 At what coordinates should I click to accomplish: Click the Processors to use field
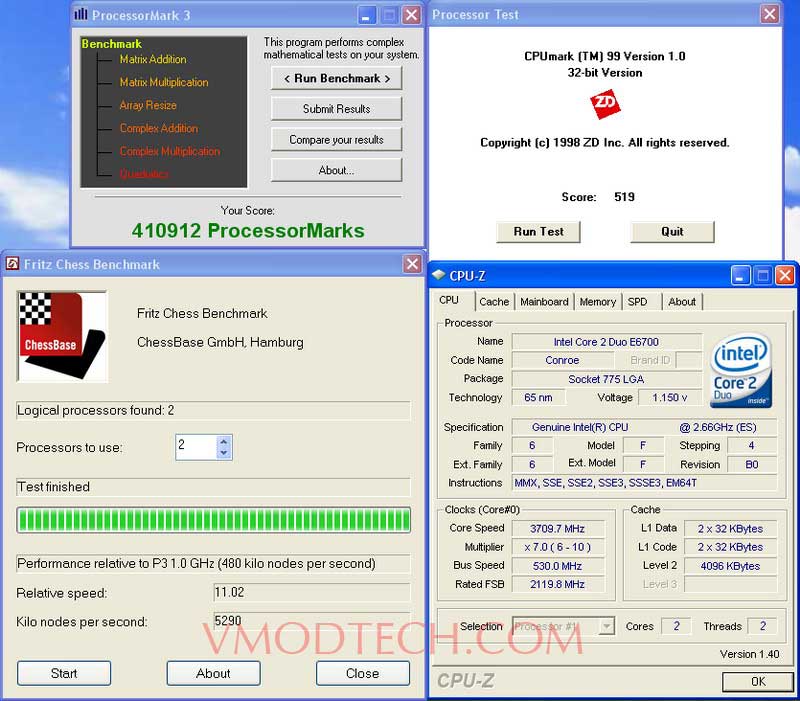[x=196, y=447]
